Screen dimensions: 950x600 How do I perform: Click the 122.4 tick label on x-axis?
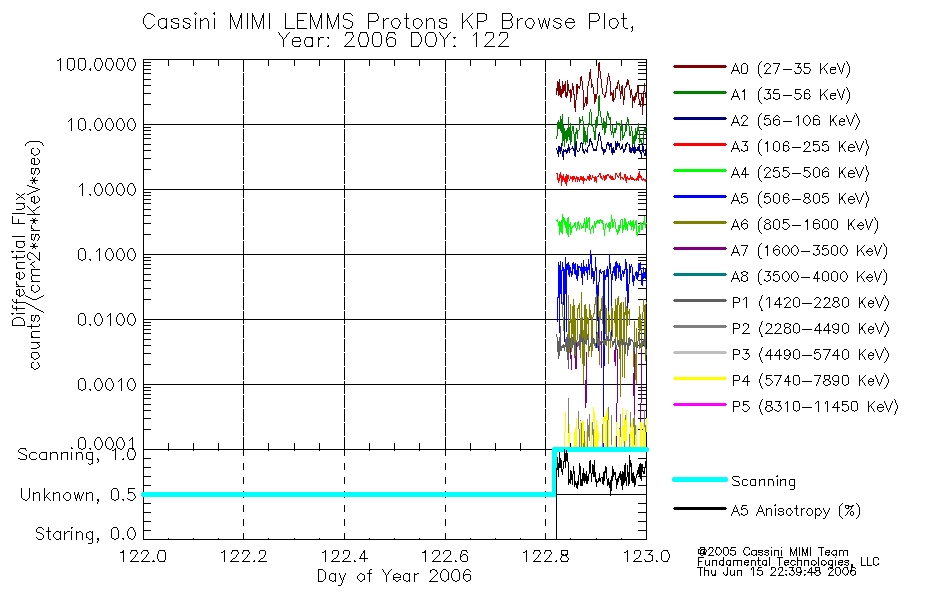pos(345,556)
